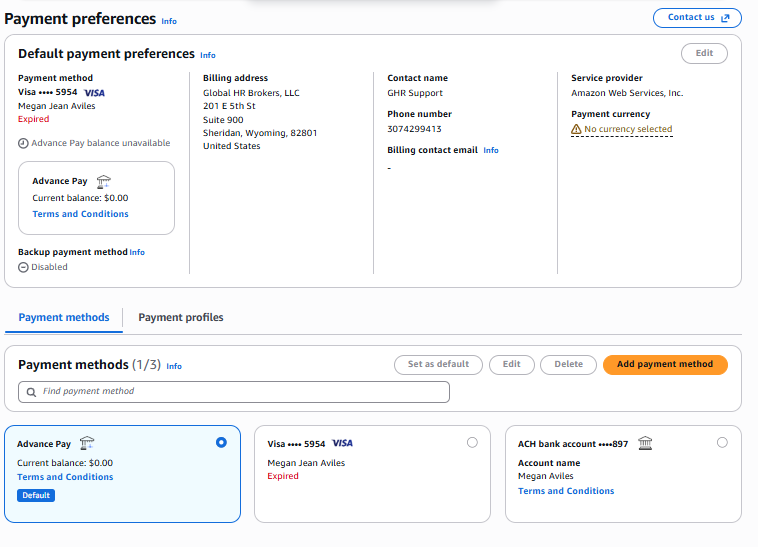
Task: Click Expired on the Visa 5954 card
Action: click(x=283, y=476)
